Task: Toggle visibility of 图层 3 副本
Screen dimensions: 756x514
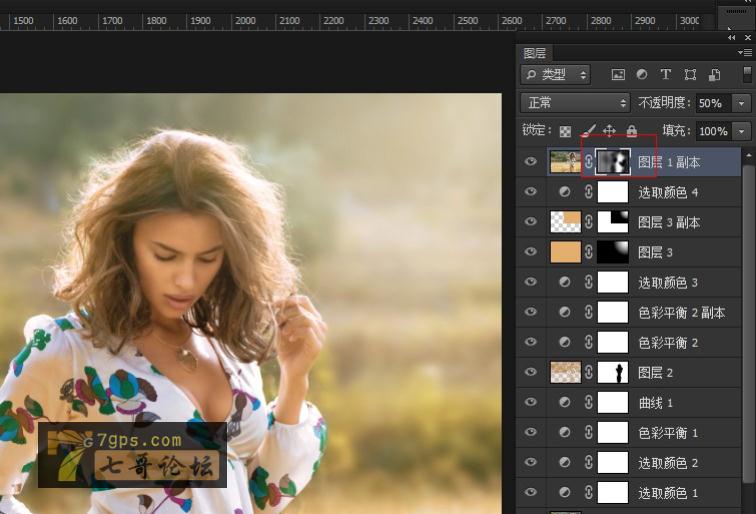Action: [x=530, y=221]
